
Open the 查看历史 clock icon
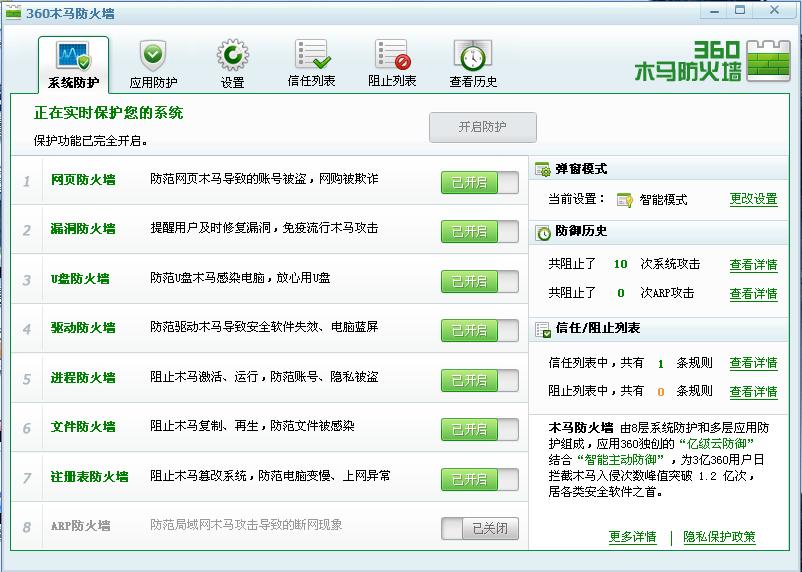pyautogui.click(x=473, y=55)
